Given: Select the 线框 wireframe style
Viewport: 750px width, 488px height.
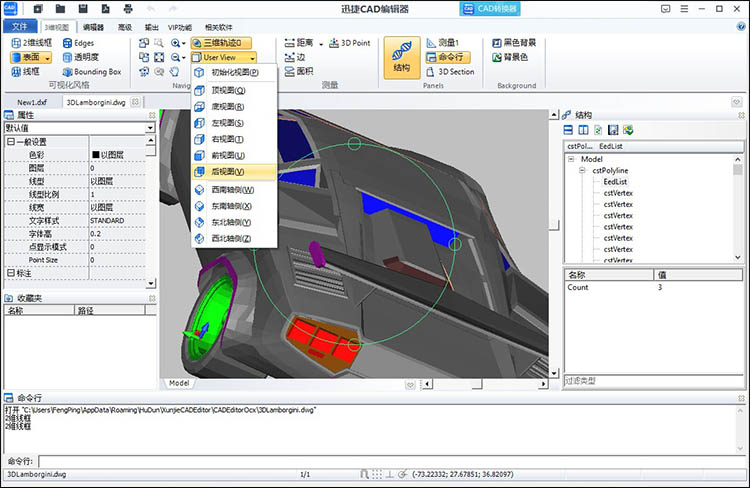Looking at the screenshot, I should click(x=25, y=72).
